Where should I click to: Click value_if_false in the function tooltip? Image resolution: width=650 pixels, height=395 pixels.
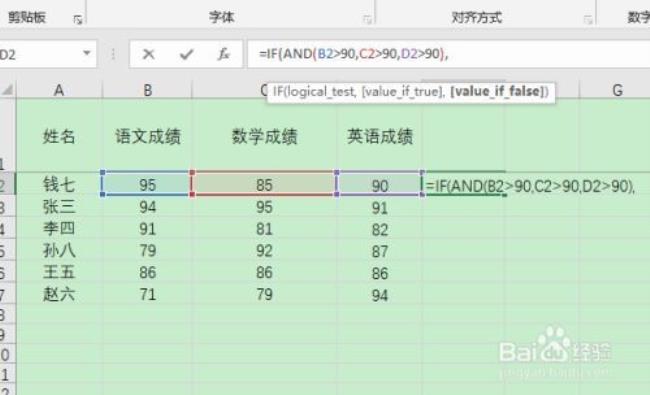tap(497, 91)
